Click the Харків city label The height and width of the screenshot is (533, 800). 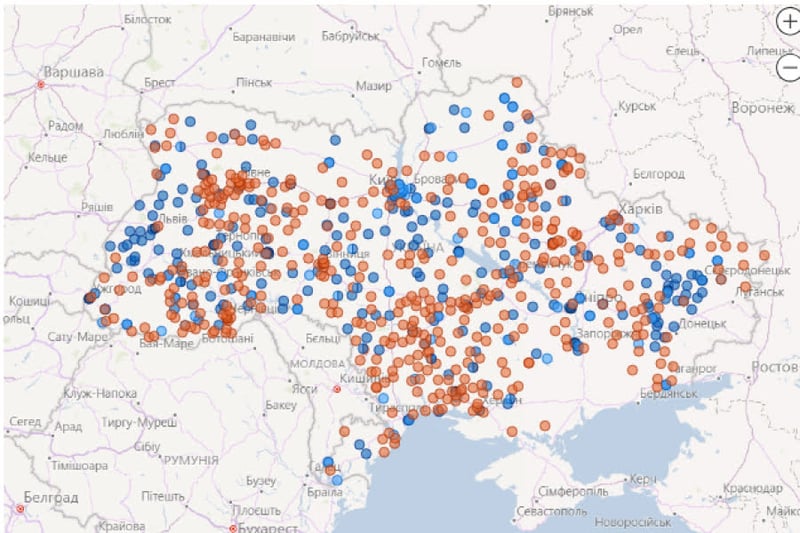coord(641,210)
